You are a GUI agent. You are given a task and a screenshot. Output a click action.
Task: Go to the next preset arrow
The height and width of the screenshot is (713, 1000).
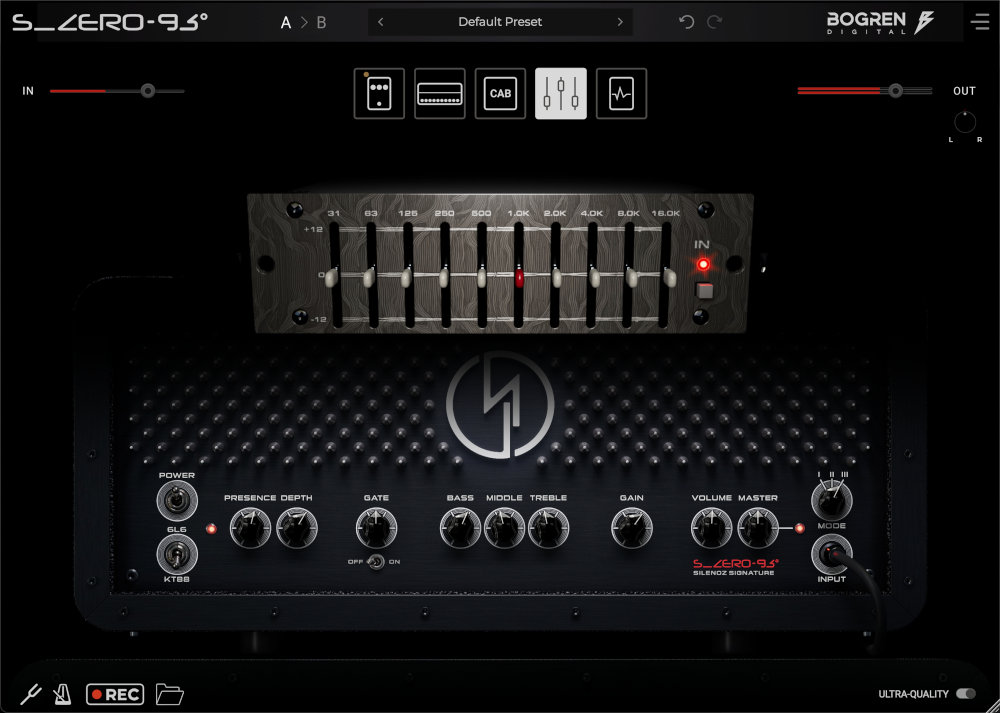(x=620, y=22)
